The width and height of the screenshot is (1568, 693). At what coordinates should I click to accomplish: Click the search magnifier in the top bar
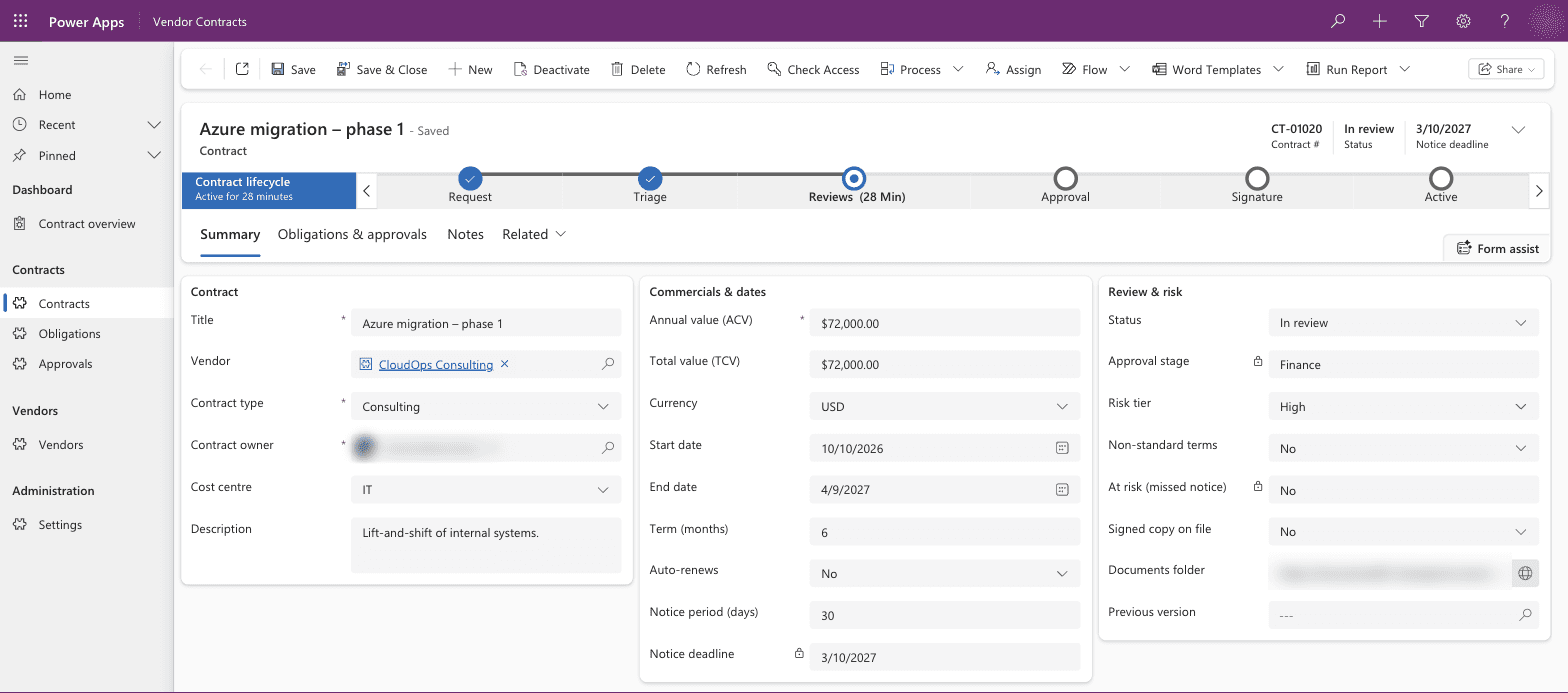1338,21
